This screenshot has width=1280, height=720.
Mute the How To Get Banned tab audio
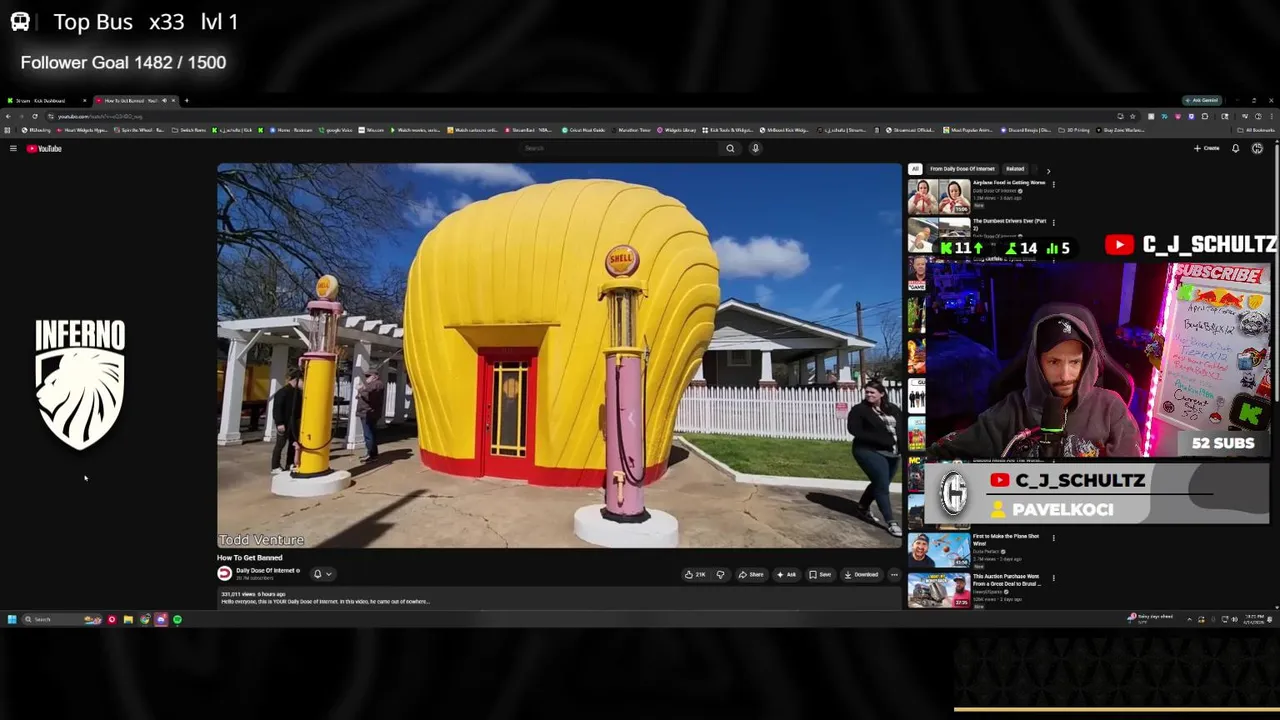click(x=163, y=101)
